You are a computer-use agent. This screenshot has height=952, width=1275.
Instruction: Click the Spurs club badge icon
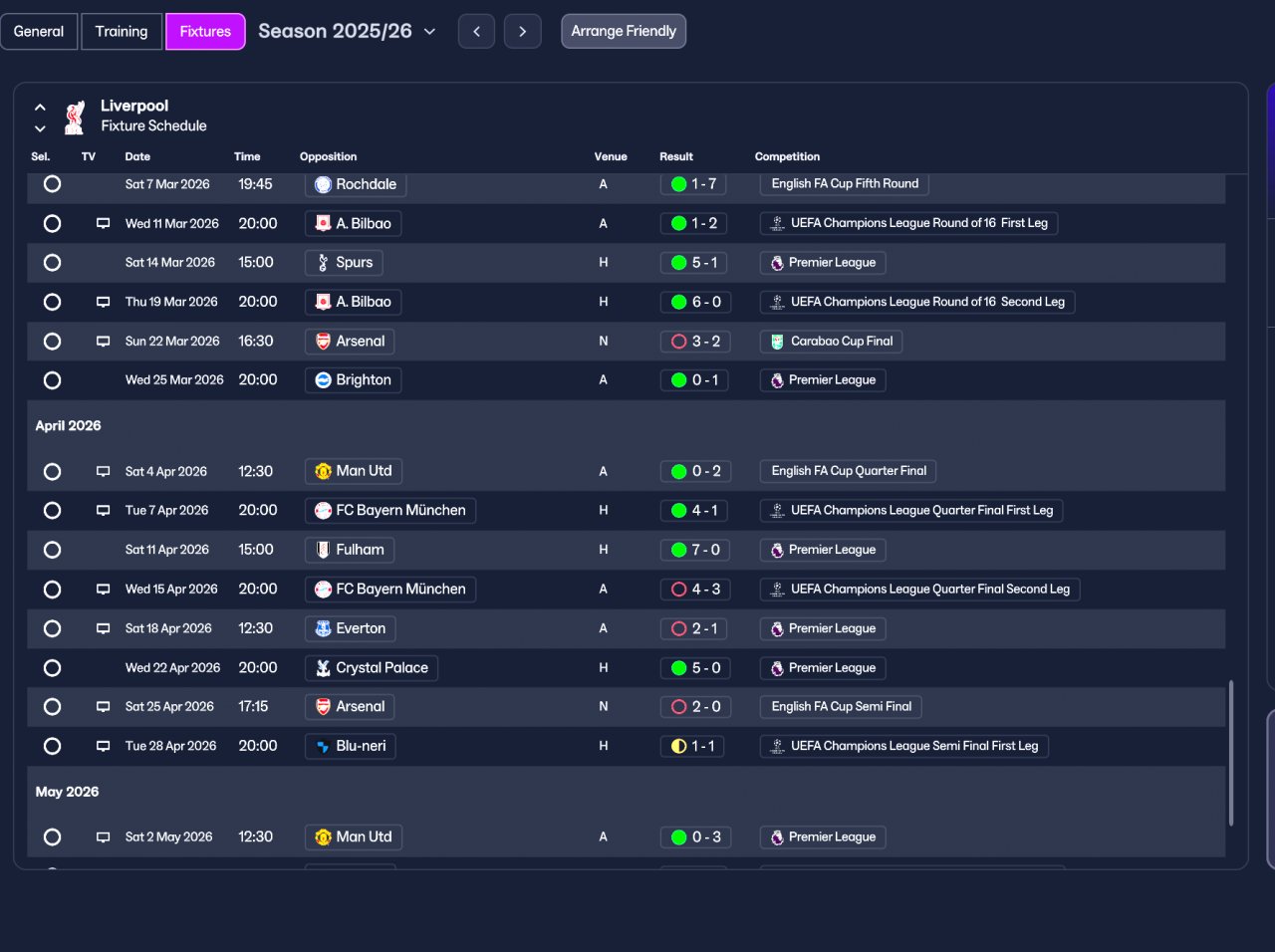pyautogui.click(x=323, y=263)
